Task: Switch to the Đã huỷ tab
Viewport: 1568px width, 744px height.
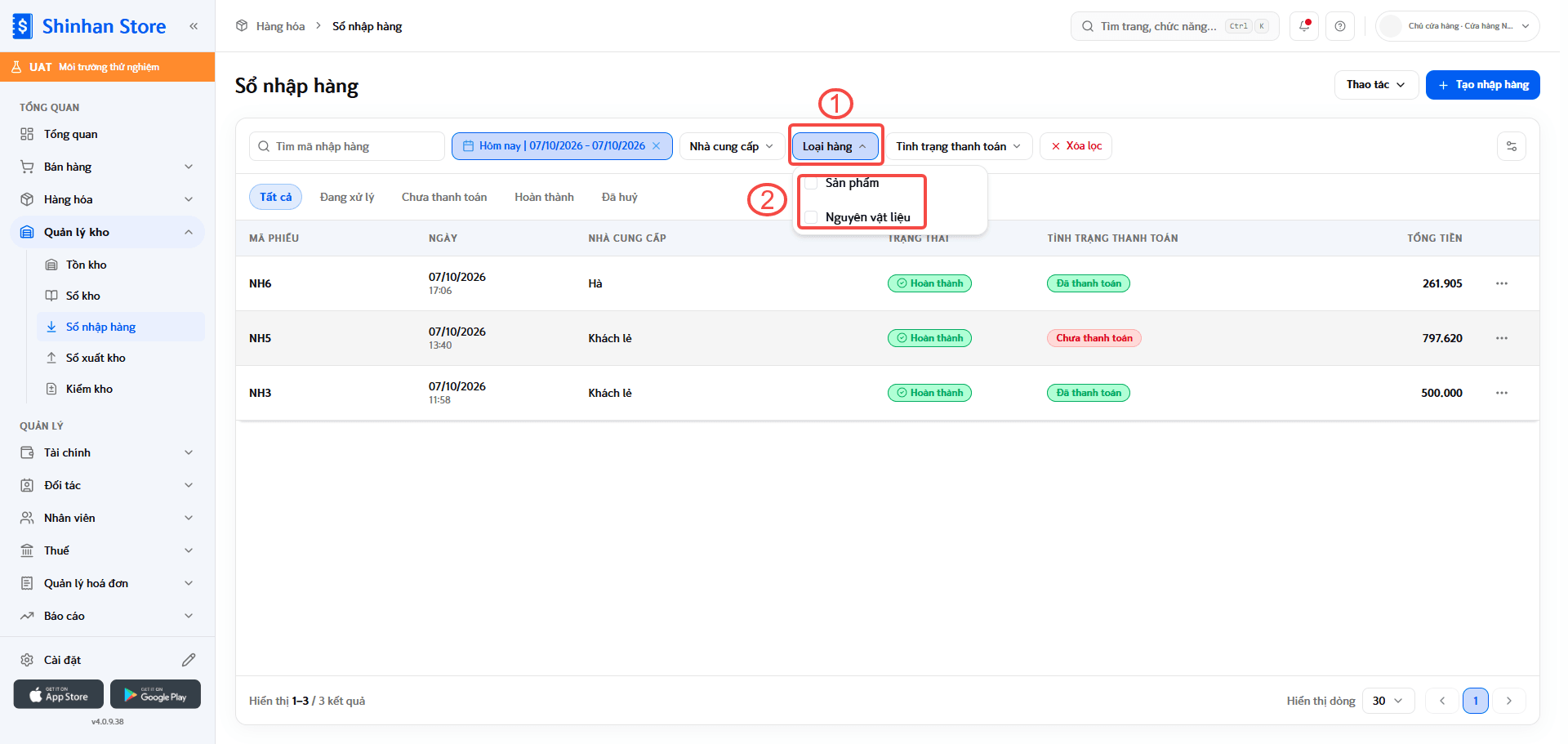Action: pyautogui.click(x=620, y=197)
